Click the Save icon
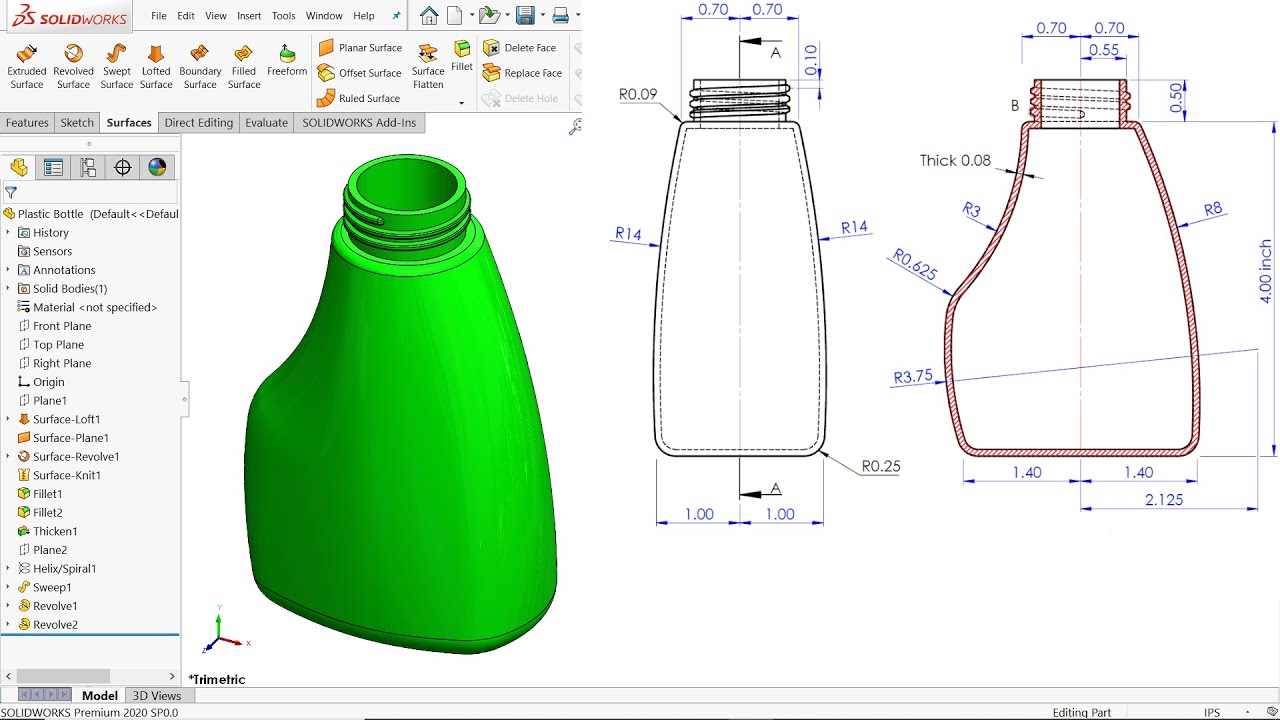1280x720 pixels. (x=524, y=15)
